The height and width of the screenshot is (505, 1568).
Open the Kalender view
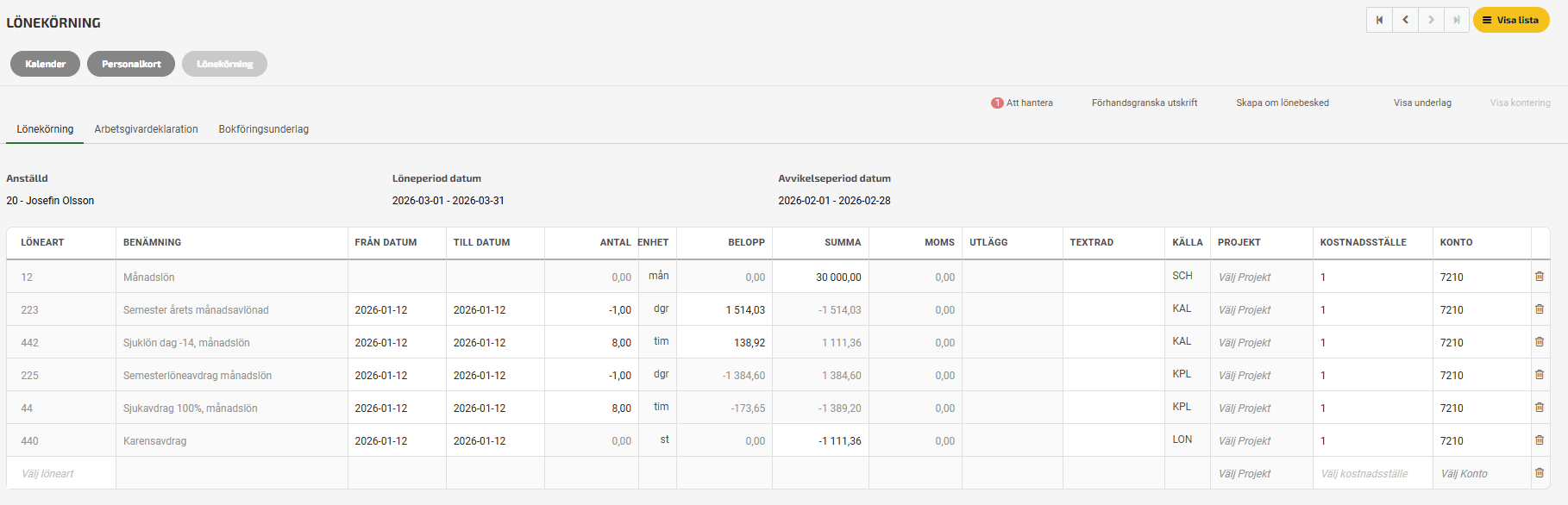pos(45,64)
